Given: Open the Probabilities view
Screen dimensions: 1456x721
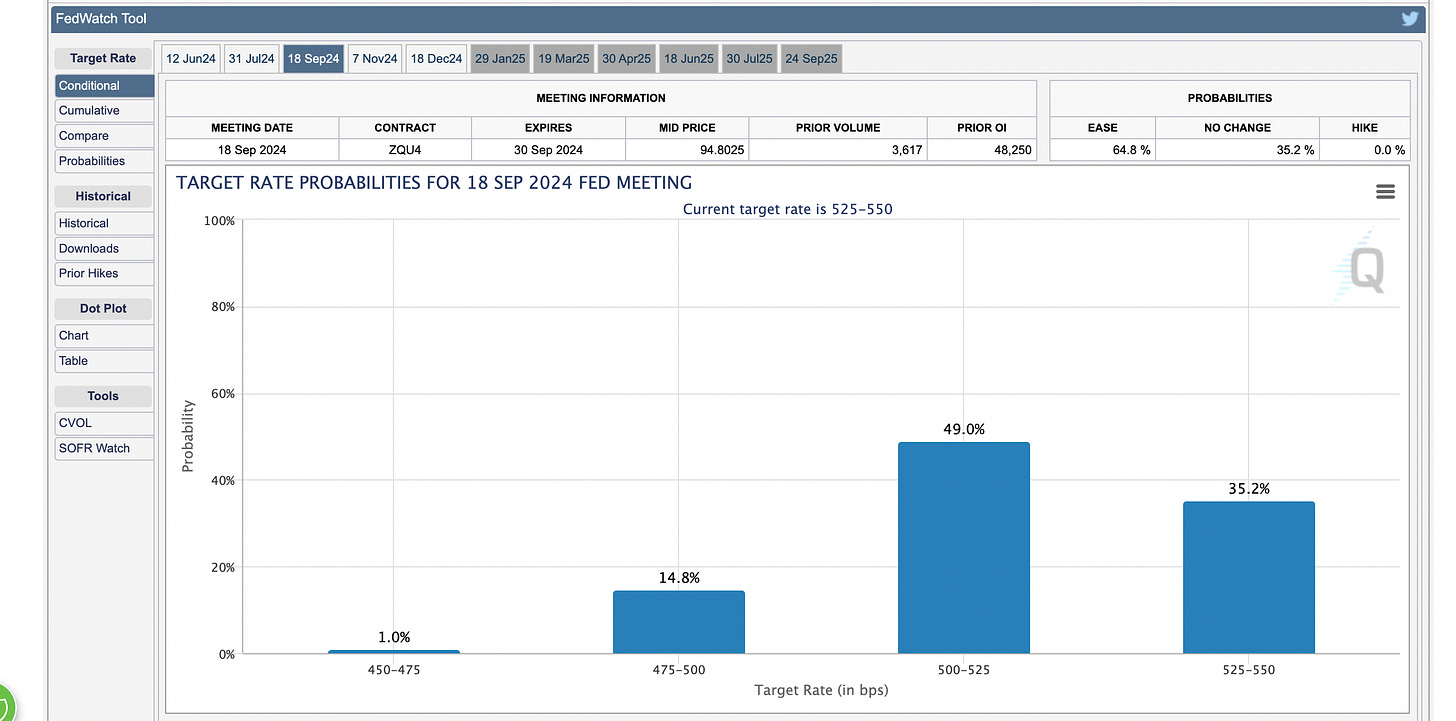Looking at the screenshot, I should pos(104,161).
